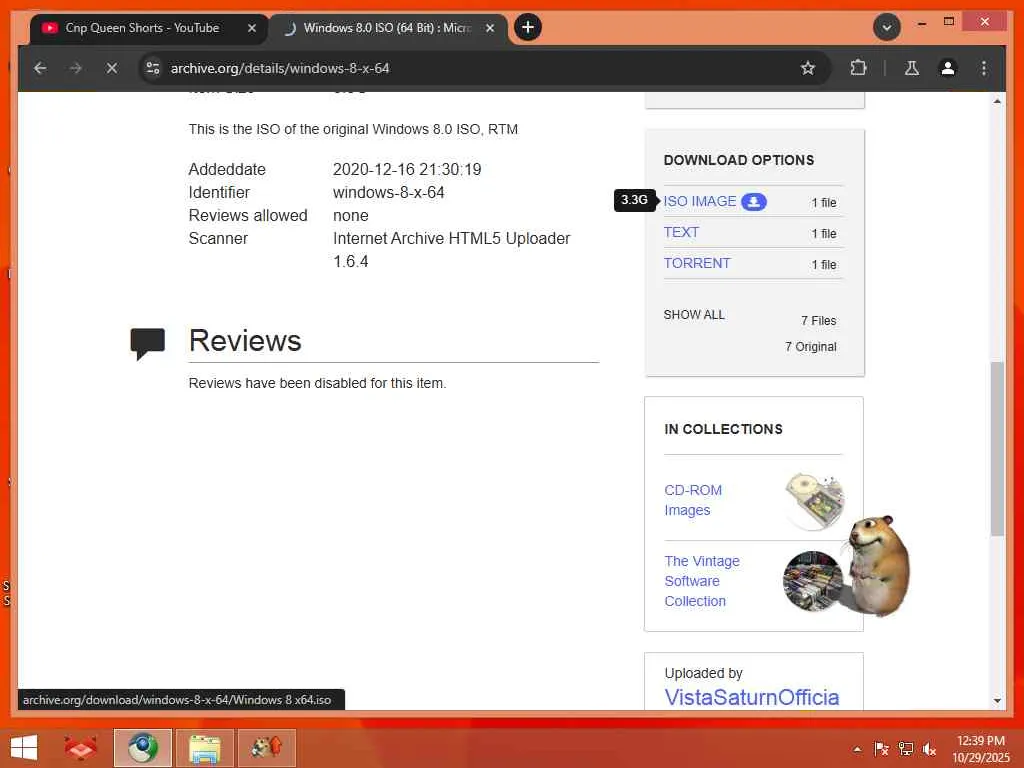Image resolution: width=1024 pixels, height=768 pixels.
Task: Click the Chrome globe taskbar icon
Action: pyautogui.click(x=142, y=748)
